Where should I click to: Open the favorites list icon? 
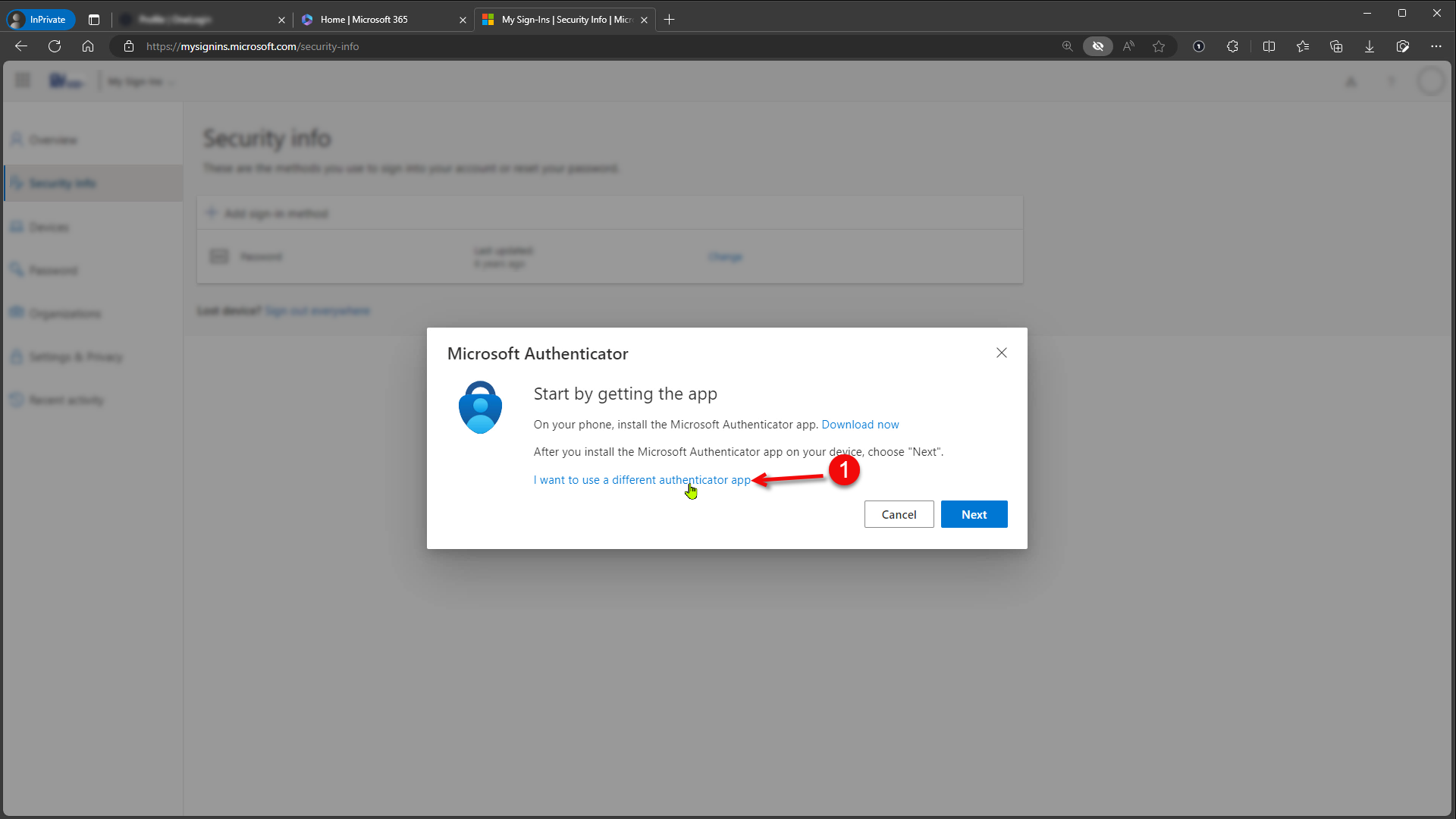(x=1303, y=46)
